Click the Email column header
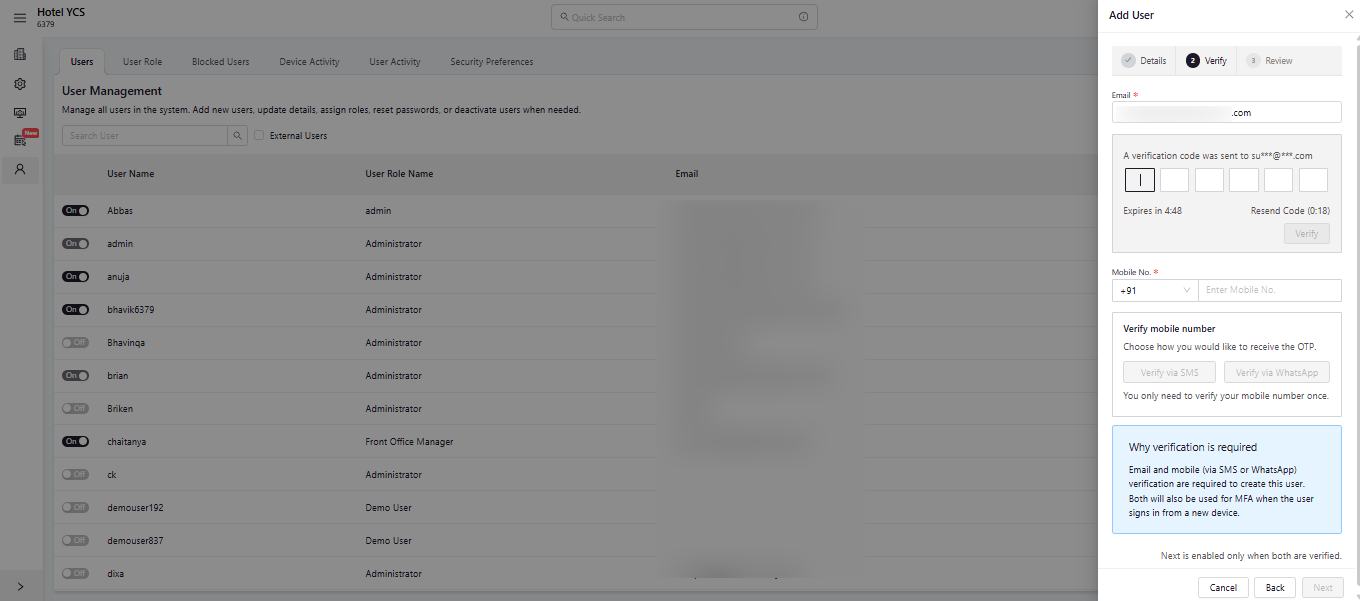Screen dimensions: 1360x601 (687, 173)
